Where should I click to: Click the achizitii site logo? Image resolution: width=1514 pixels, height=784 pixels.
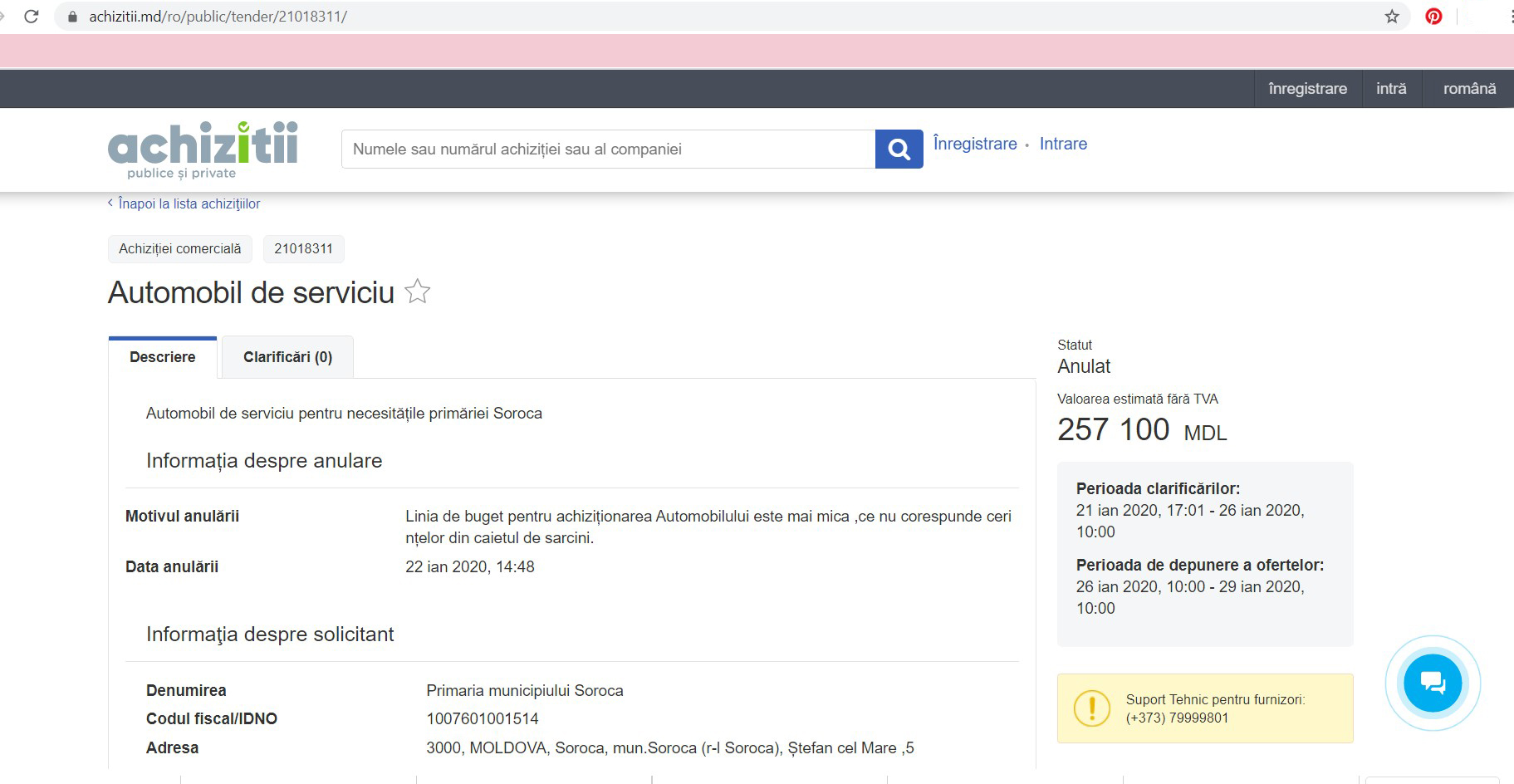pyautogui.click(x=203, y=149)
